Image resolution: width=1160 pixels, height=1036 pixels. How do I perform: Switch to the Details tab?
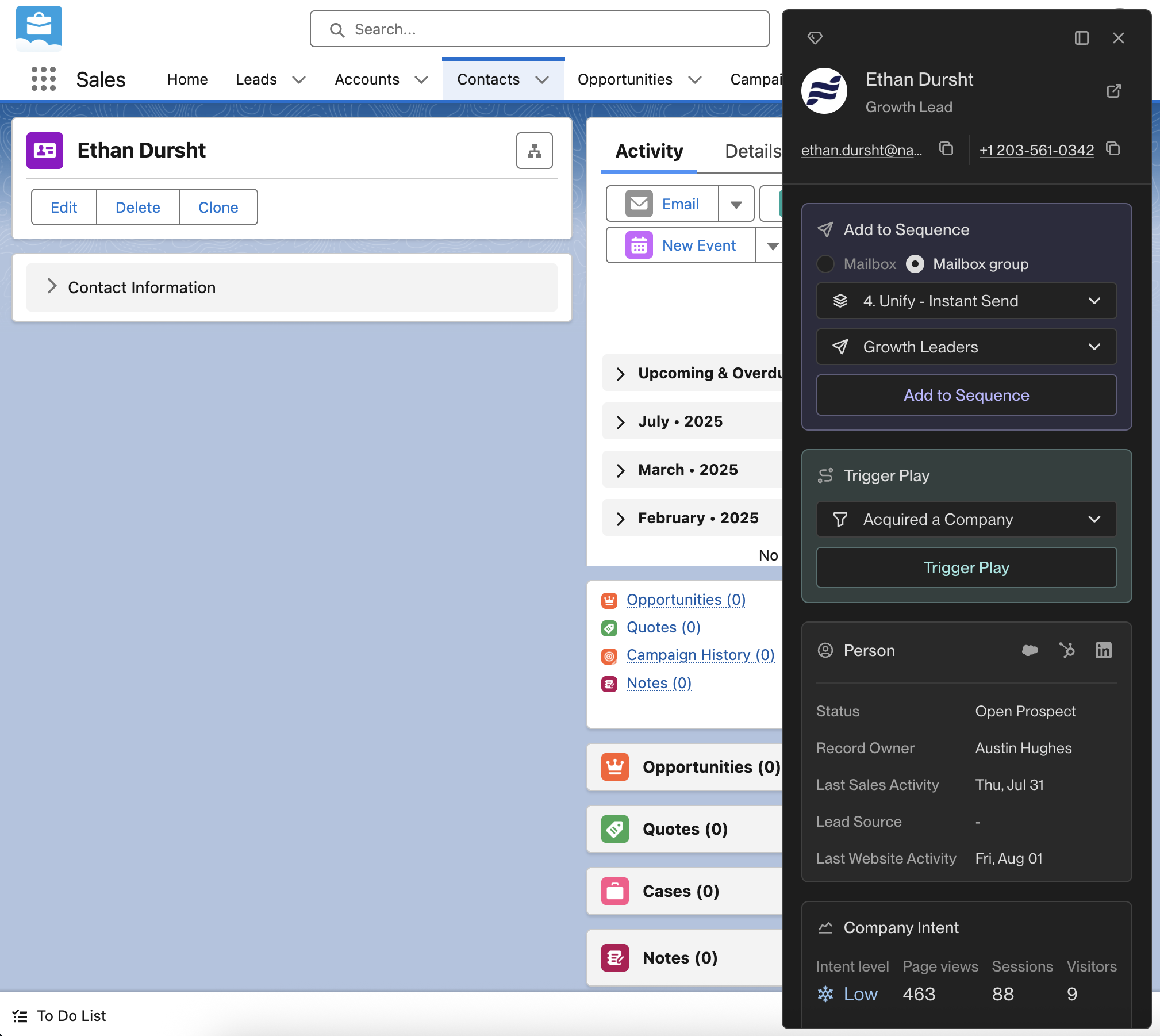point(752,151)
